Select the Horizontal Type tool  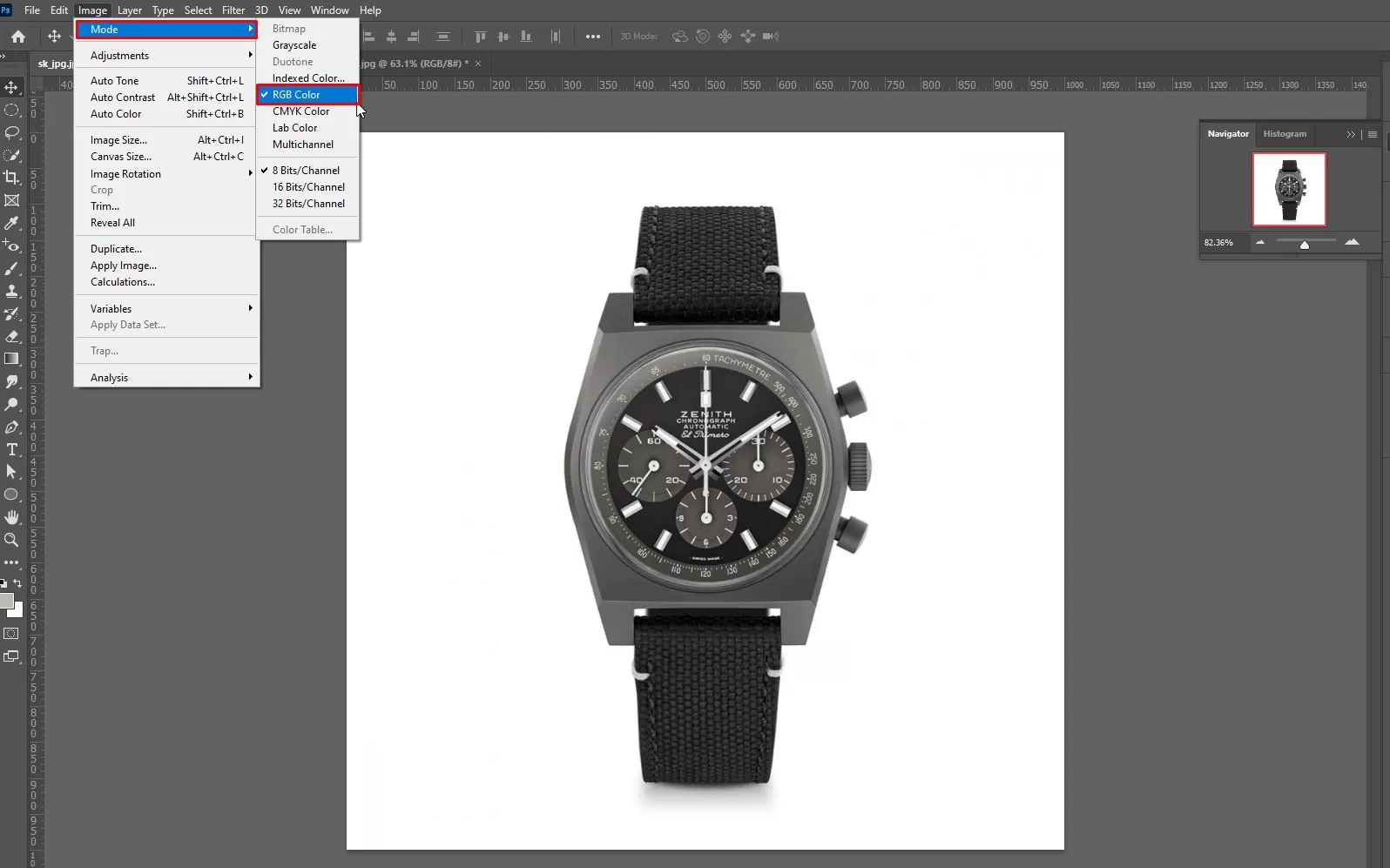11,449
